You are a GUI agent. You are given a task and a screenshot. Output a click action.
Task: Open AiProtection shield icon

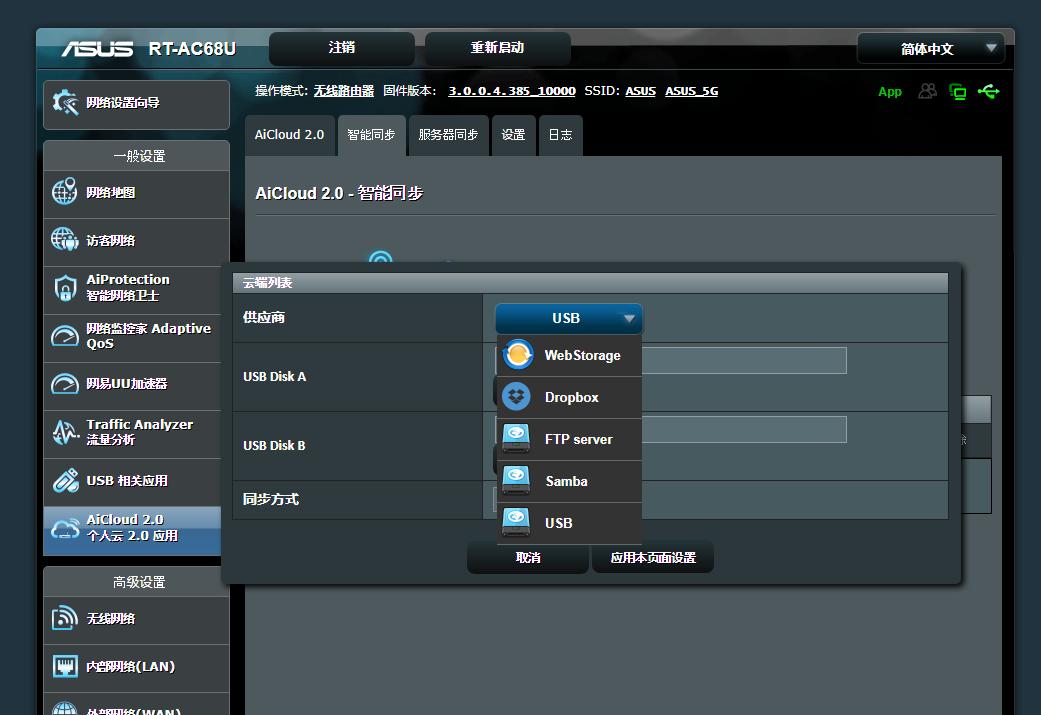[x=64, y=287]
